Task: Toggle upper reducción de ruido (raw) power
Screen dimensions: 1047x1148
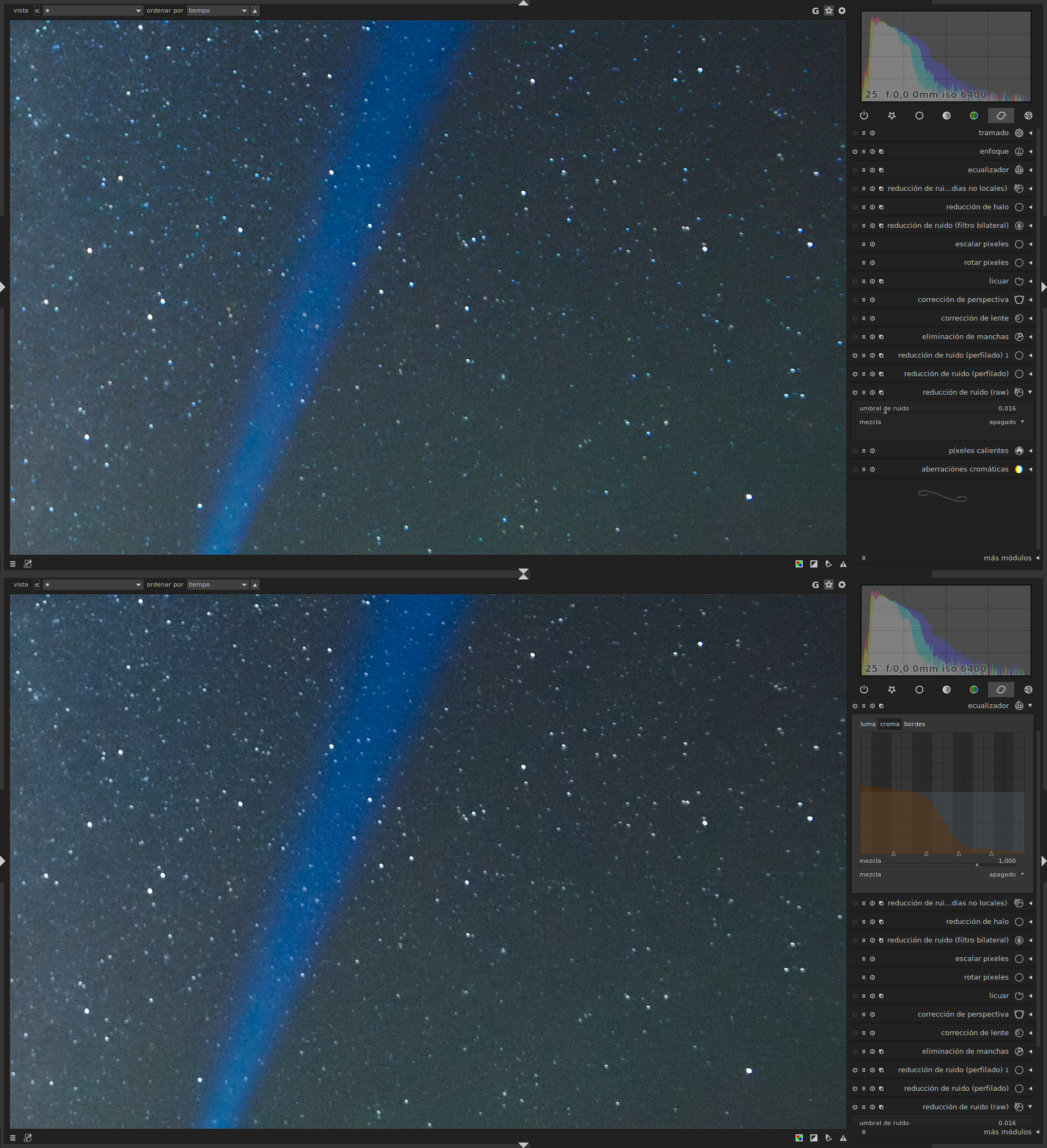Action: [x=855, y=392]
